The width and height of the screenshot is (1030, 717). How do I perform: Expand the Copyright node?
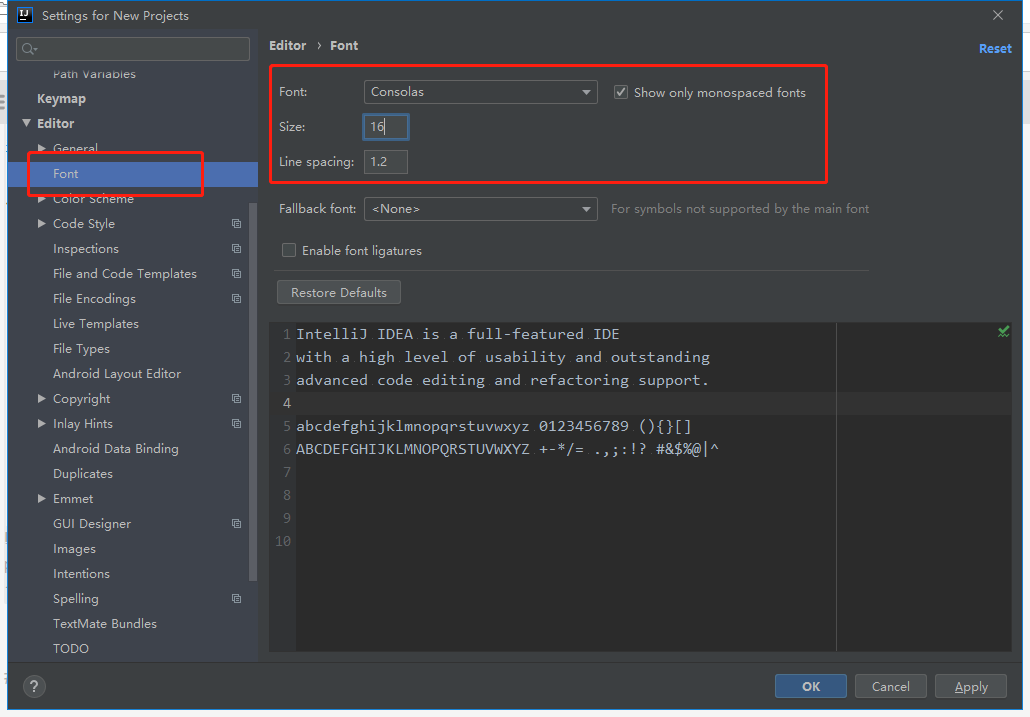(x=42, y=399)
